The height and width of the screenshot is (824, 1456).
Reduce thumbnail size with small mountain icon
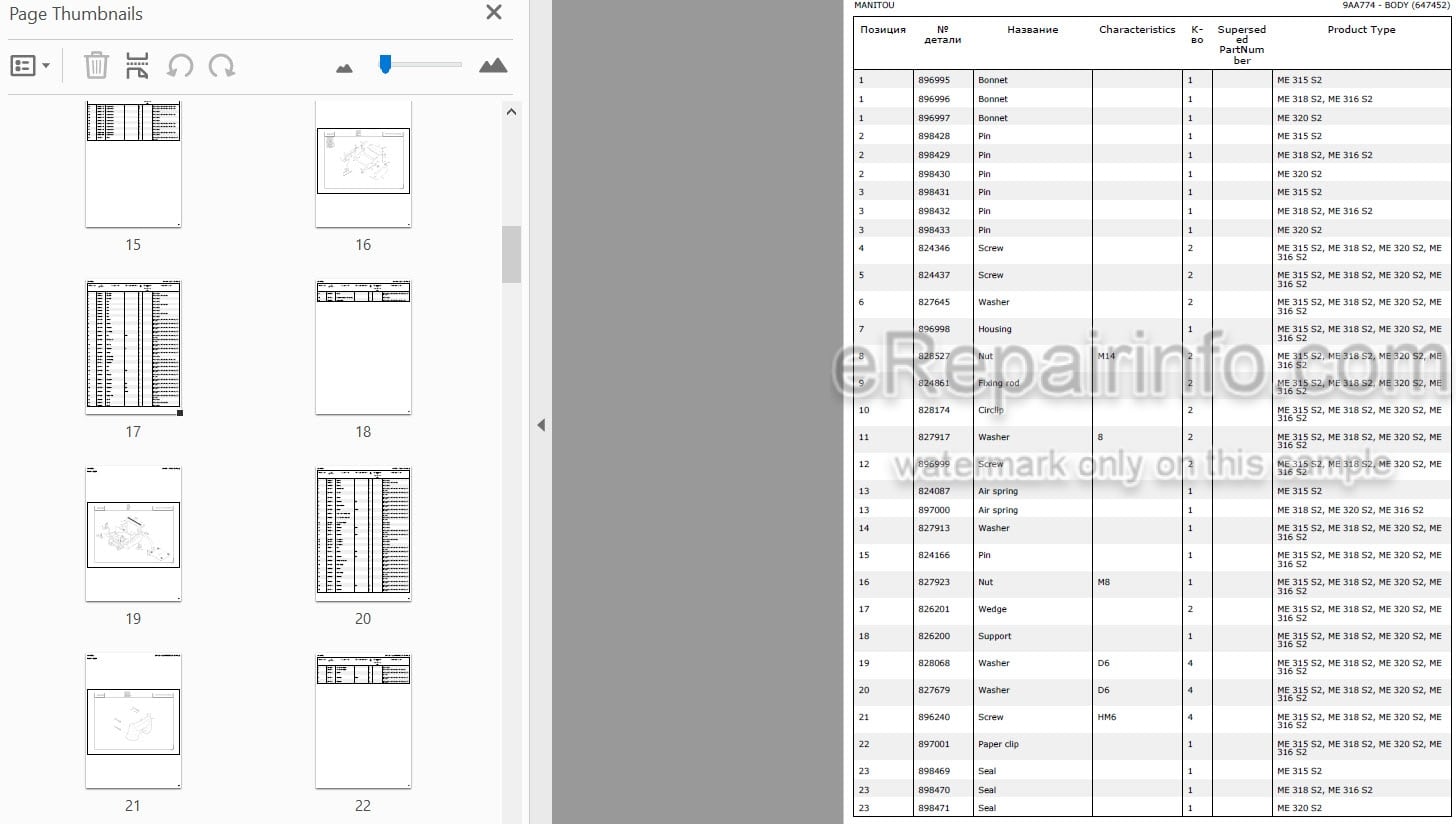click(345, 68)
